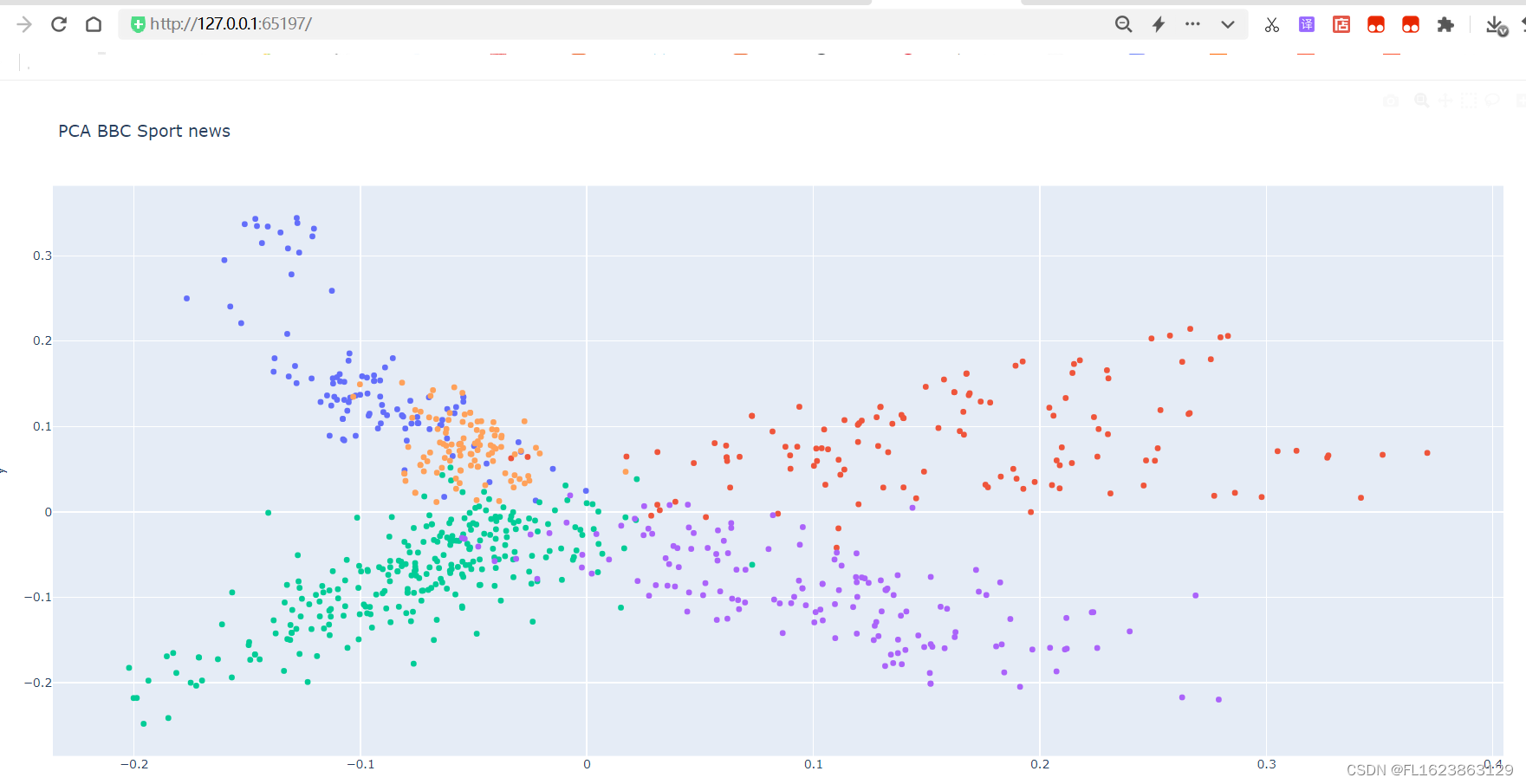Screen dimensions: 1526x784
Task: Go to the browser home page
Action: click(94, 24)
